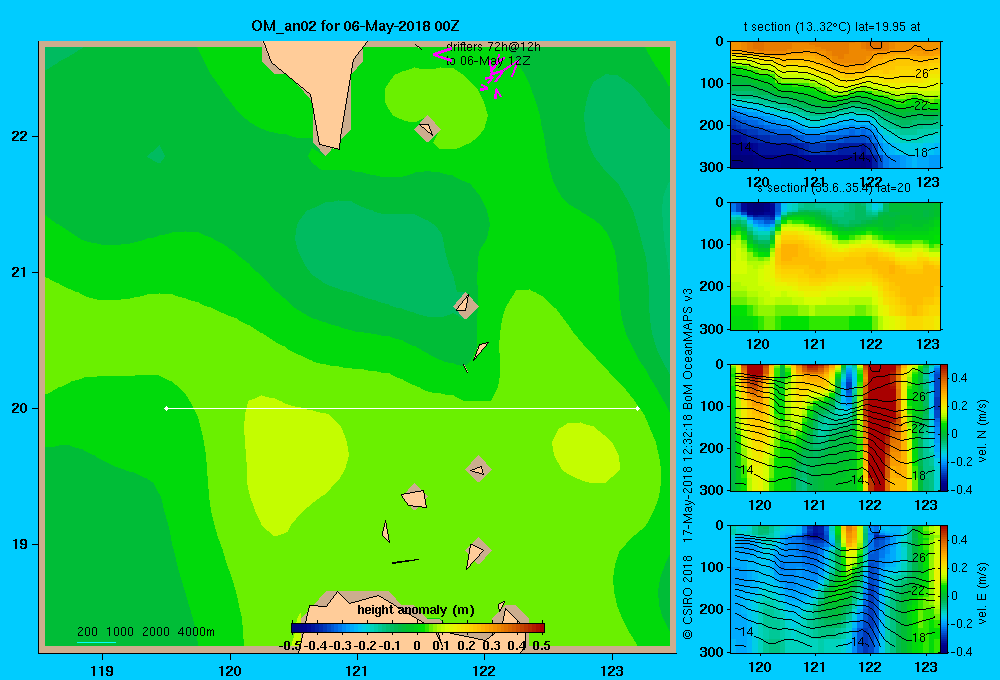Click the small island near 22°N, 121.5°E

coord(427,129)
